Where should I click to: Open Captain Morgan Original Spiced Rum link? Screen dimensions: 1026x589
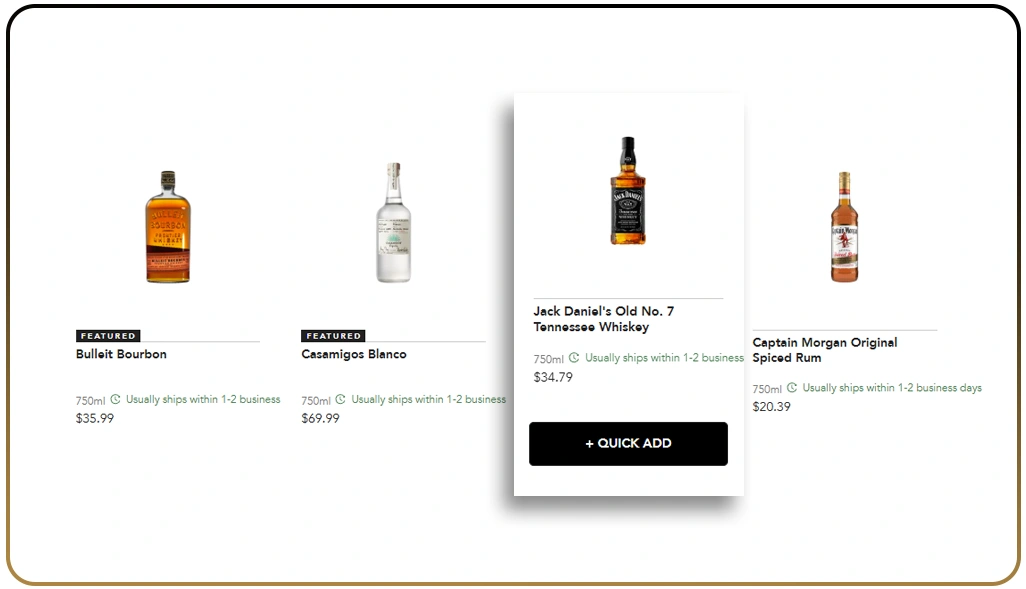click(x=824, y=350)
